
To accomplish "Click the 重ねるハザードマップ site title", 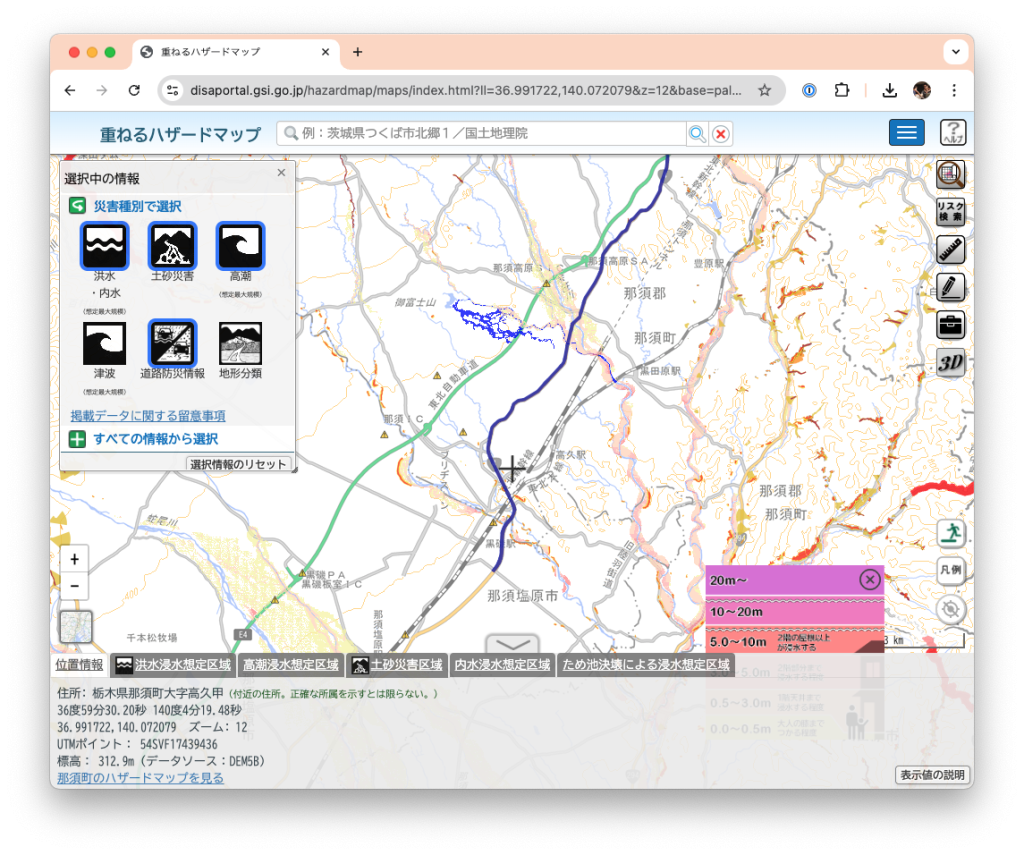I will click(180, 135).
